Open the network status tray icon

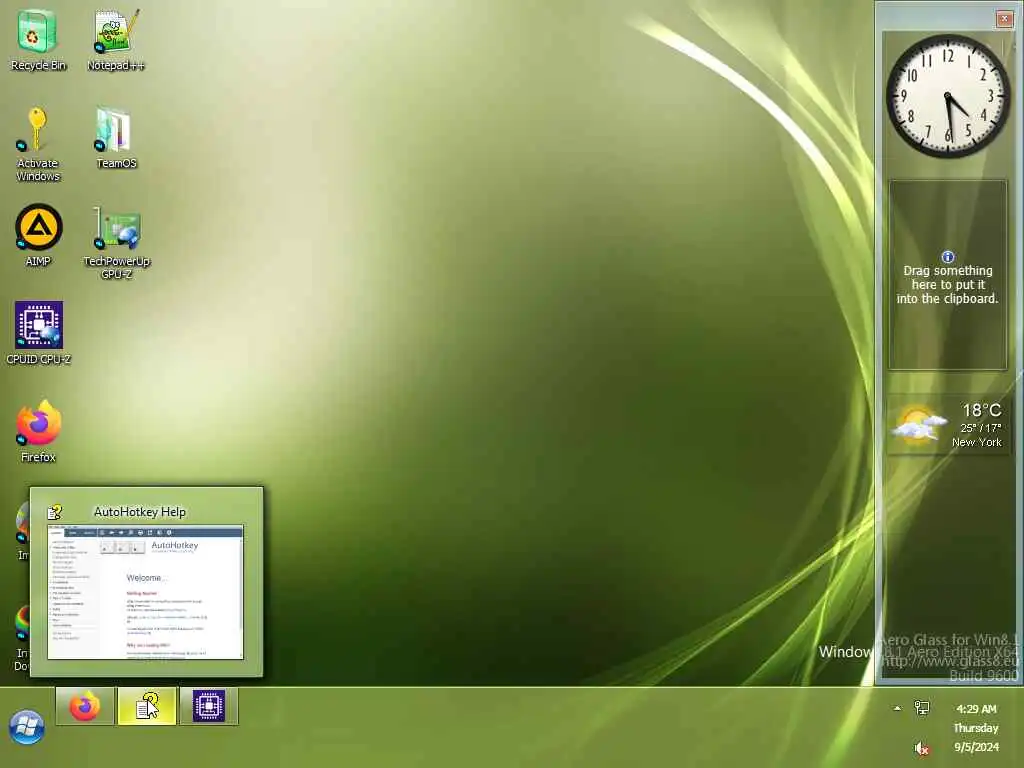point(922,708)
